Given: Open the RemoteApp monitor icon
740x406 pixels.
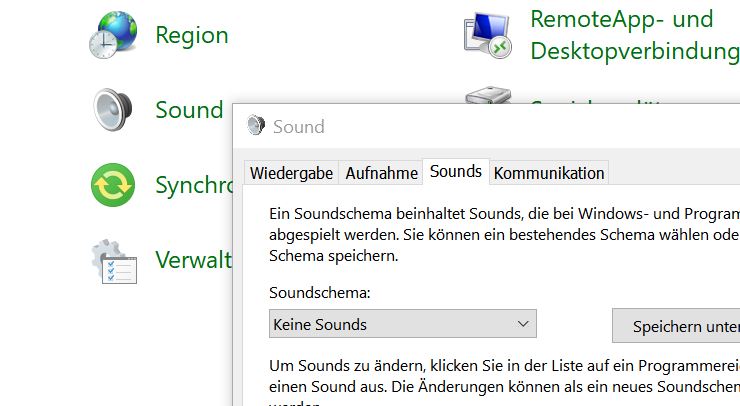Looking at the screenshot, I should pyautogui.click(x=487, y=35).
